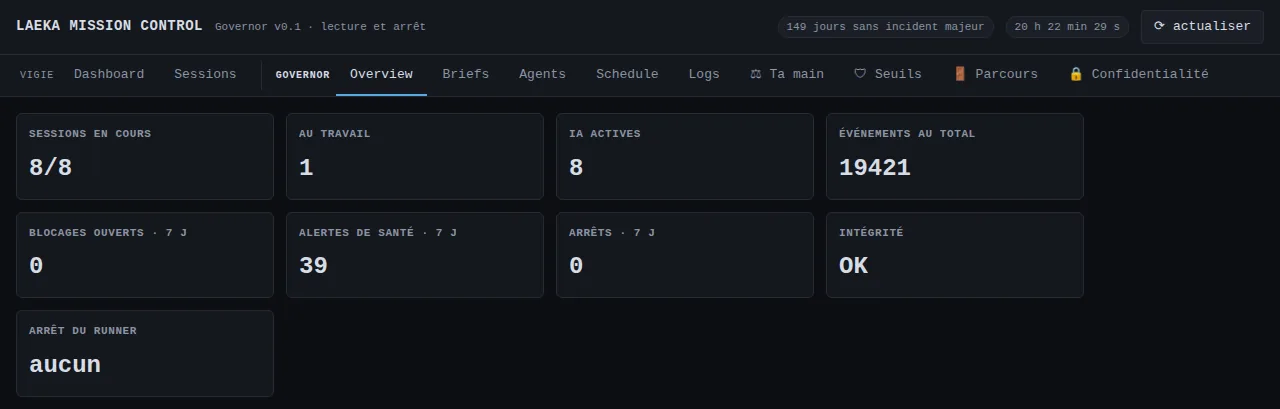Select the Overview tab
The image size is (1280, 409).
tap(381, 74)
